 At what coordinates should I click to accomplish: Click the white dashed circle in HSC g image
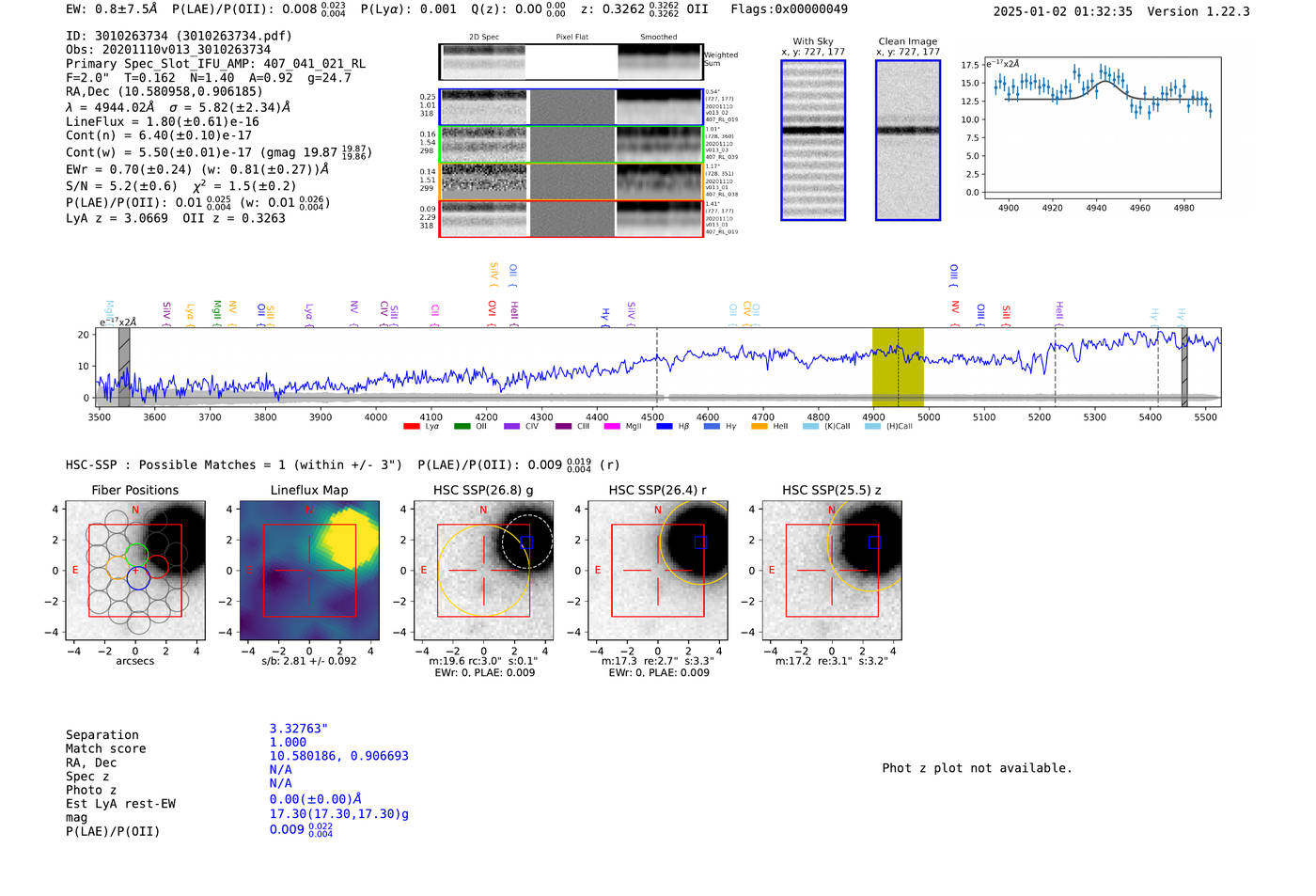point(526,542)
